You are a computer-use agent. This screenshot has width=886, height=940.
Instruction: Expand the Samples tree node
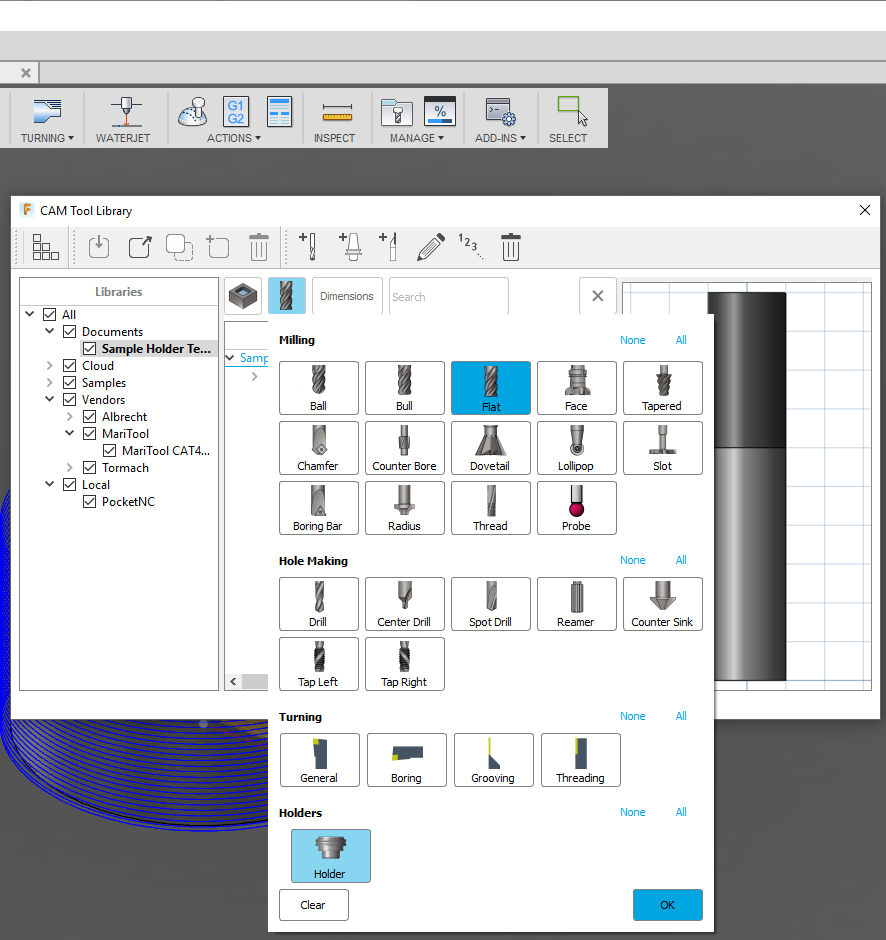pyautogui.click(x=50, y=382)
